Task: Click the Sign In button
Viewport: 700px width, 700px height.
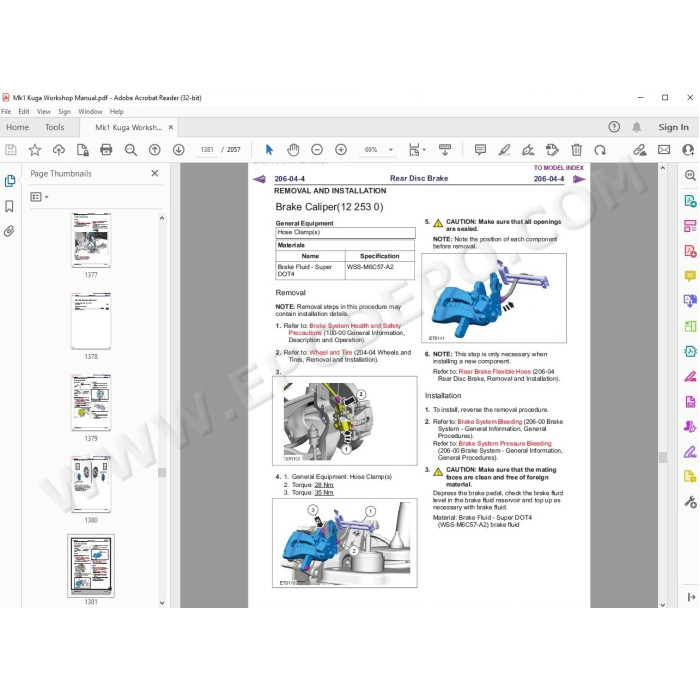Action: 673,127
